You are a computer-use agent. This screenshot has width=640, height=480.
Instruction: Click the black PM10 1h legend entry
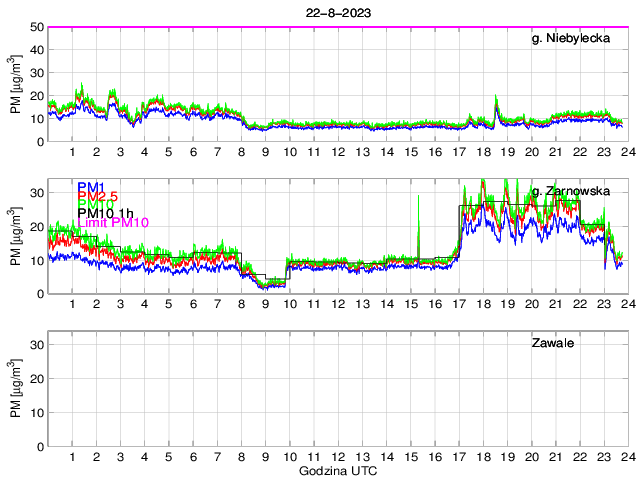coord(106,212)
